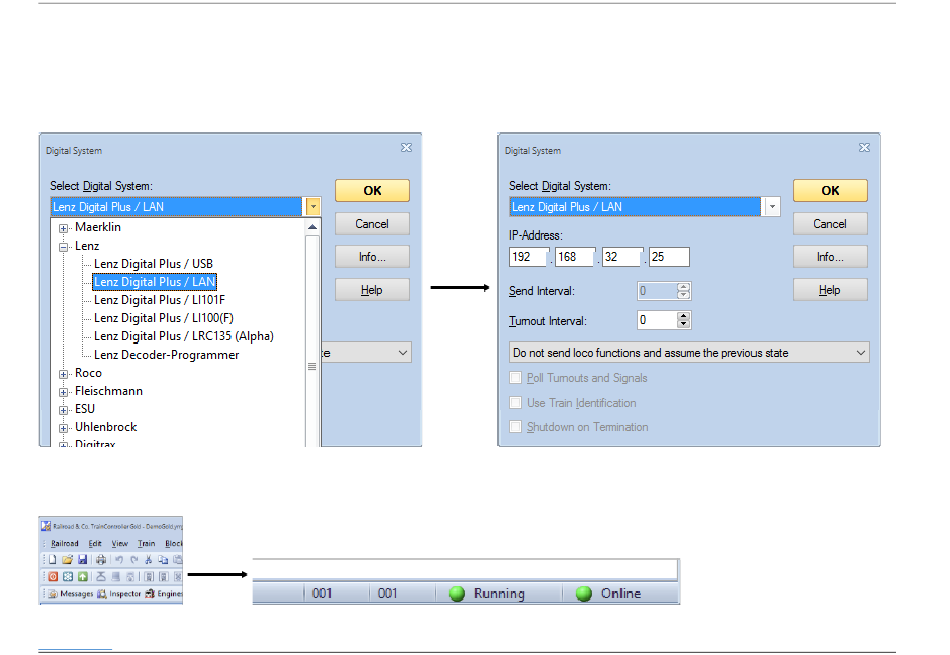The image size is (950, 655).
Task: Click Cancel in the left dialog with the system list
Action: pyautogui.click(x=372, y=224)
